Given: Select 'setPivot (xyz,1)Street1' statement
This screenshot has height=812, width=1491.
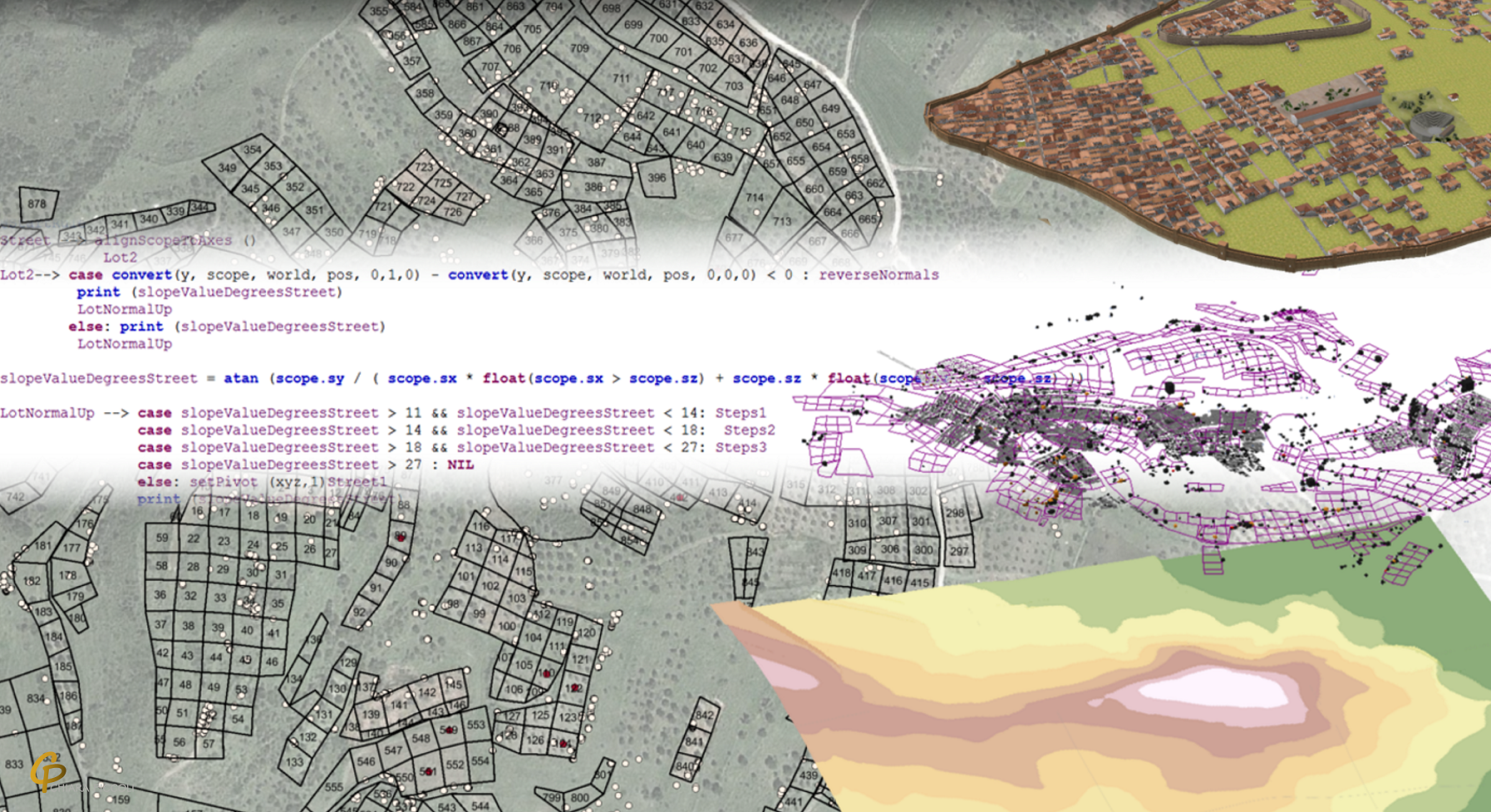Looking at the screenshot, I should pos(288,482).
